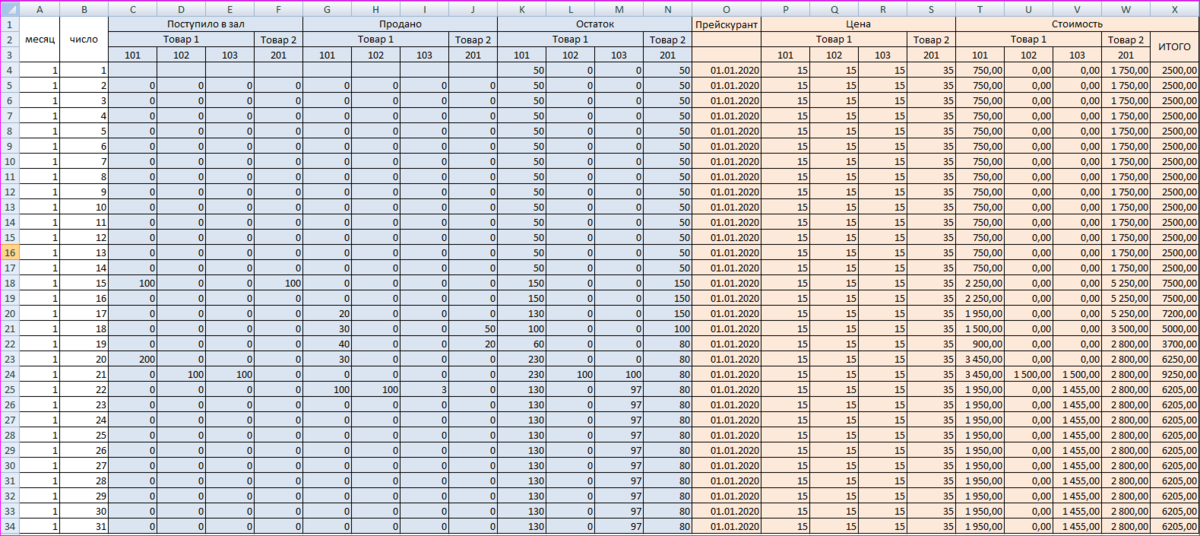Click the total cell showing 9250,00
The height and width of the screenshot is (536, 1200).
coord(1174,375)
